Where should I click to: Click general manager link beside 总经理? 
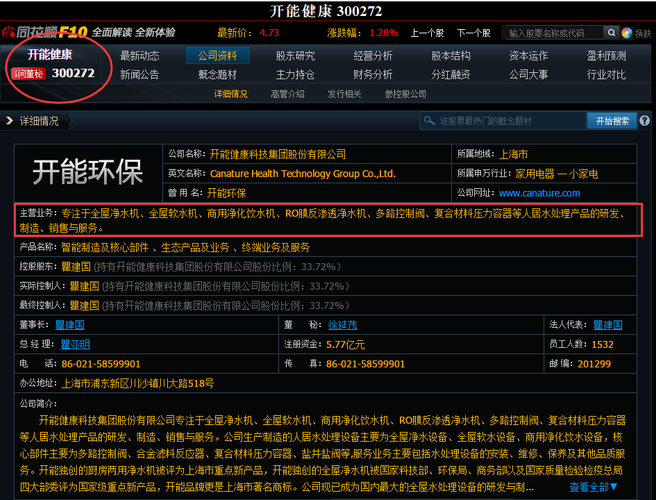[75, 344]
